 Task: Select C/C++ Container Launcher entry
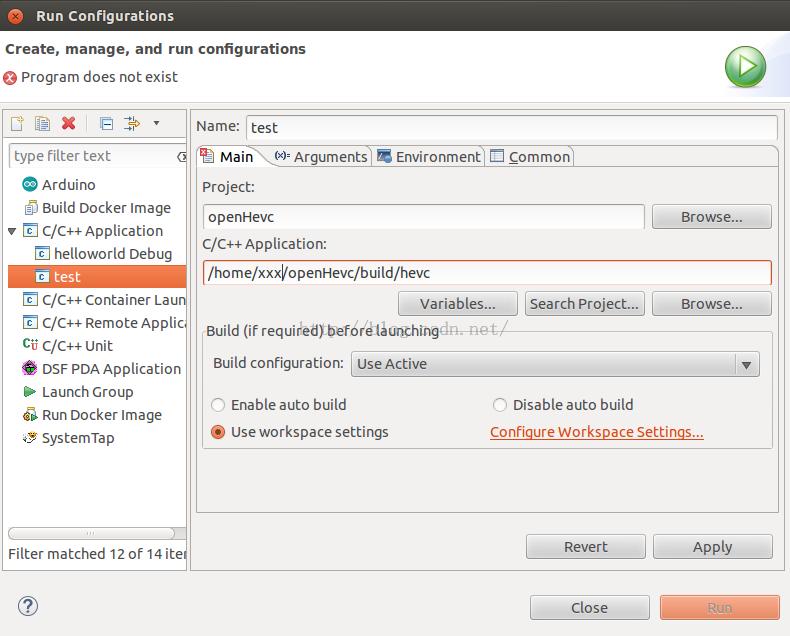(x=114, y=300)
